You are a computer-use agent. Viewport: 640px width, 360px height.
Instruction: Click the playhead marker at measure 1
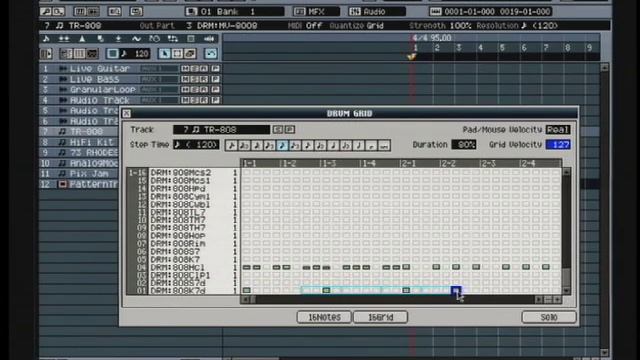pos(412,57)
